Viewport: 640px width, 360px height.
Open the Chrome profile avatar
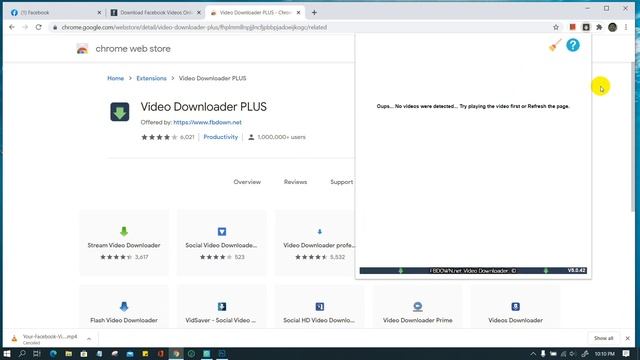coord(612,27)
